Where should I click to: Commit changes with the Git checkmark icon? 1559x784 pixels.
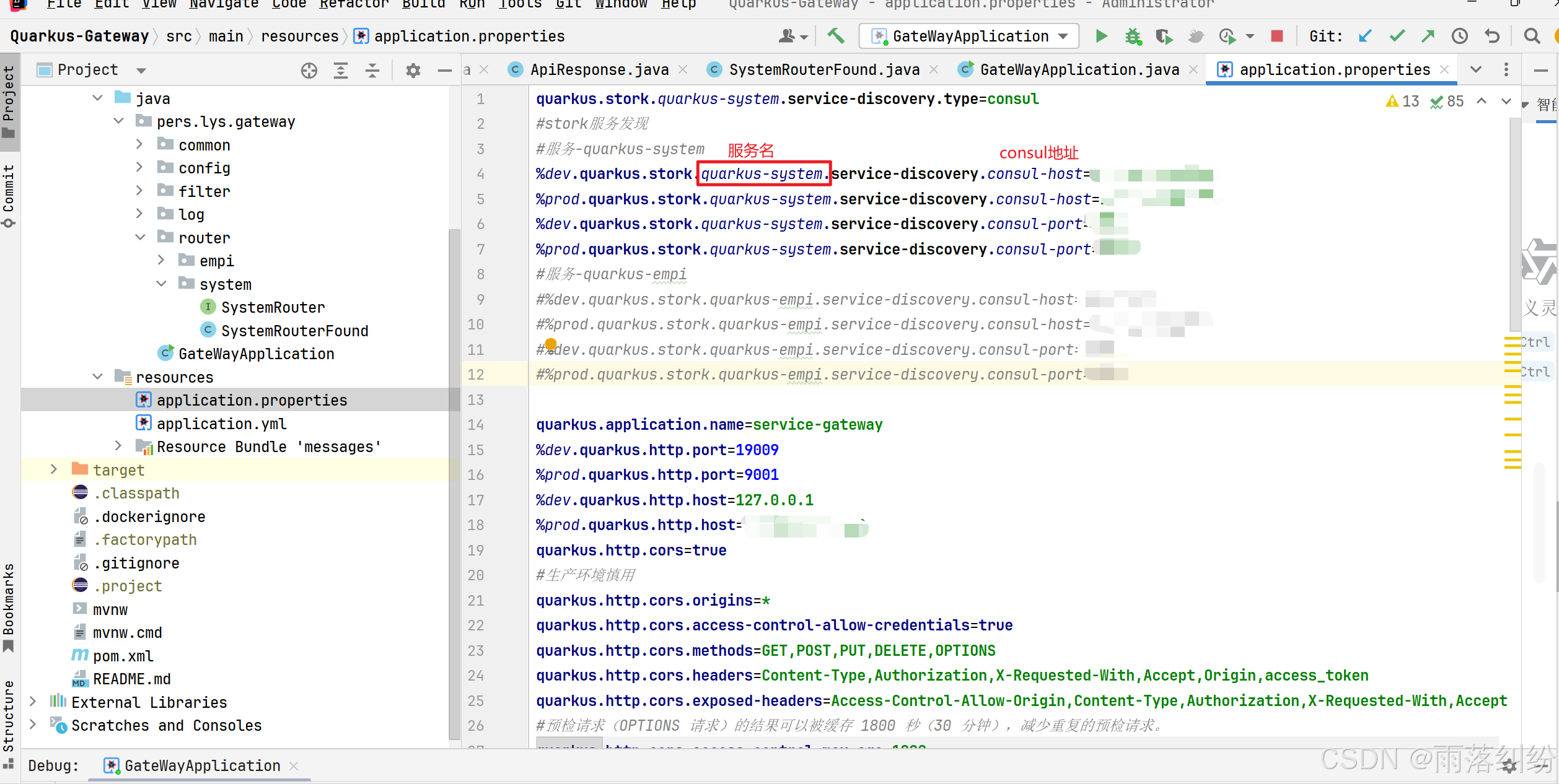coord(1397,37)
